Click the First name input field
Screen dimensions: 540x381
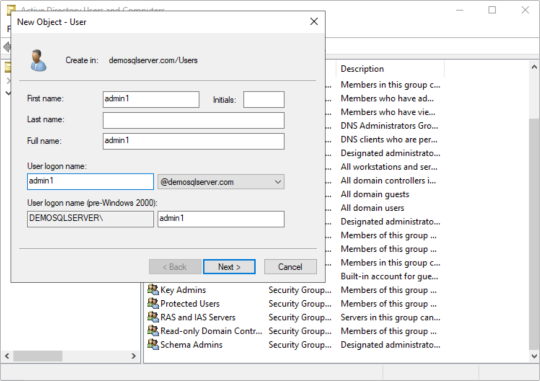click(151, 99)
